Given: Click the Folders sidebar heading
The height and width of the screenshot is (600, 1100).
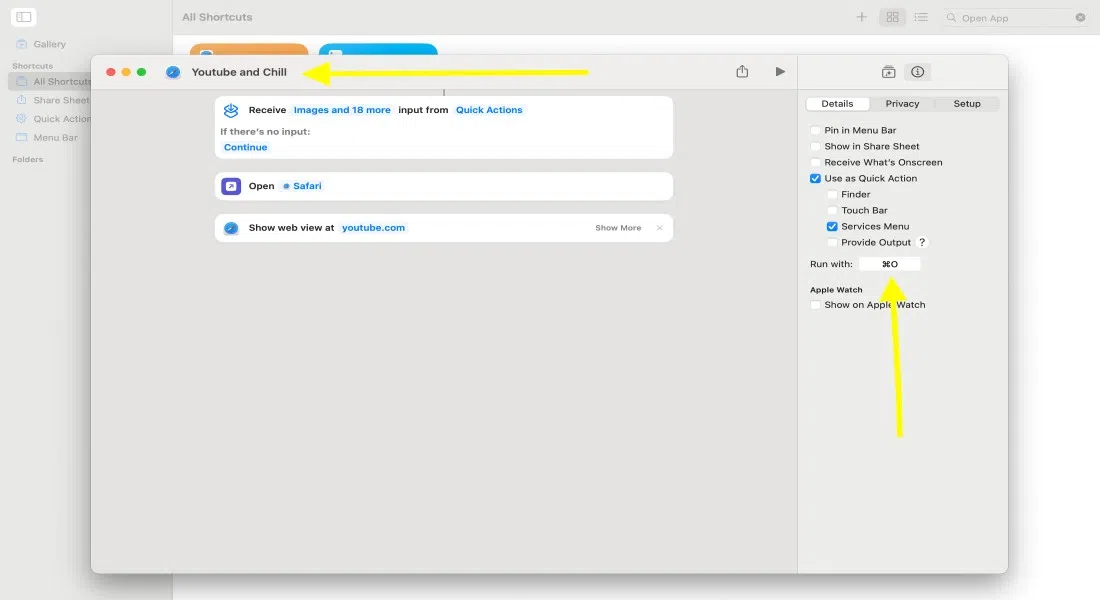Looking at the screenshot, I should (x=27, y=160).
